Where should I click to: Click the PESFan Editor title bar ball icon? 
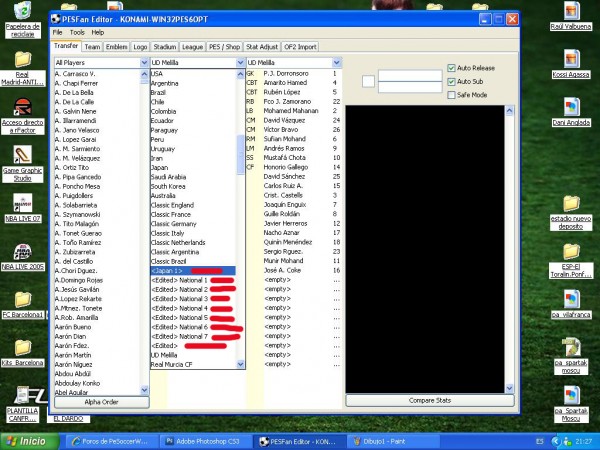pos(56,19)
